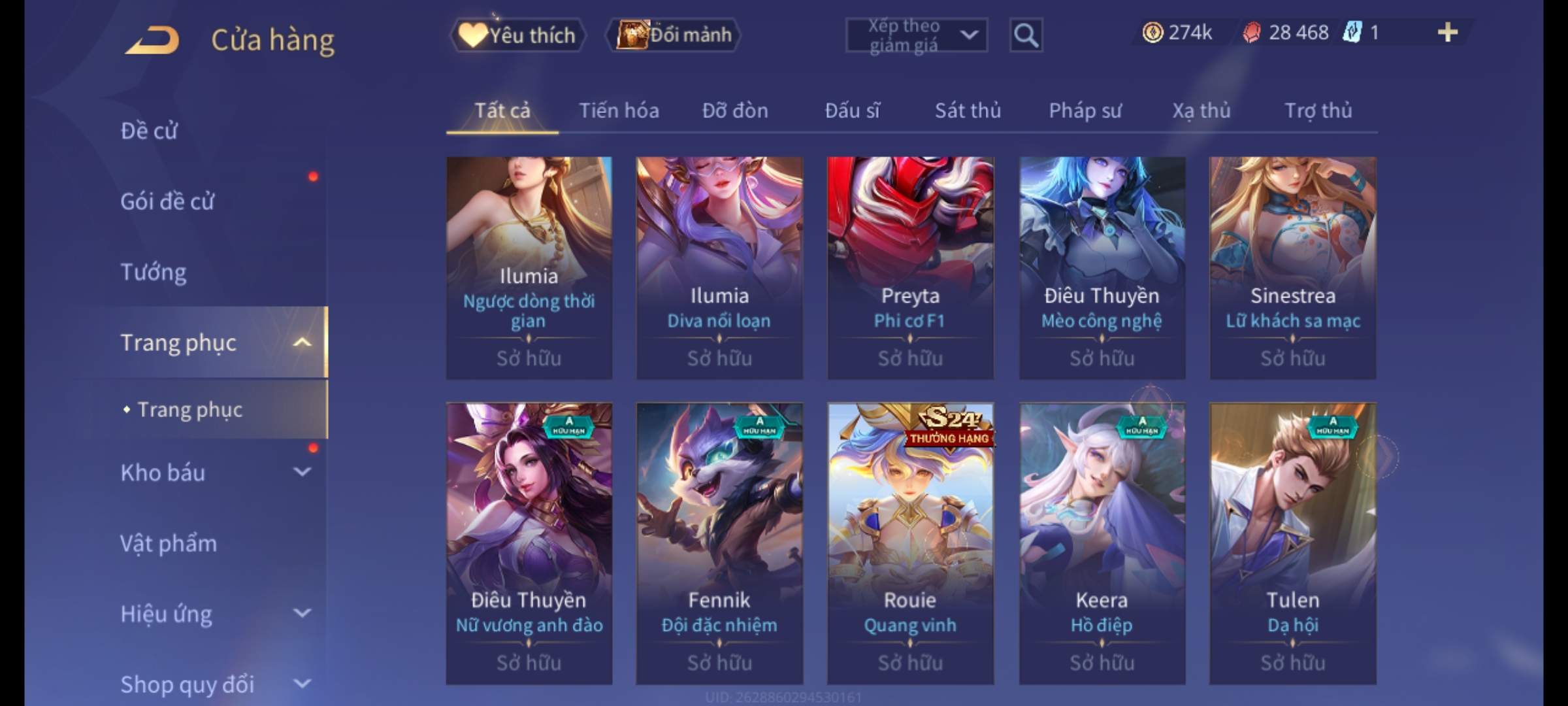Tap the red ruby currency icon
The width and height of the screenshot is (1568, 706).
[1252, 32]
